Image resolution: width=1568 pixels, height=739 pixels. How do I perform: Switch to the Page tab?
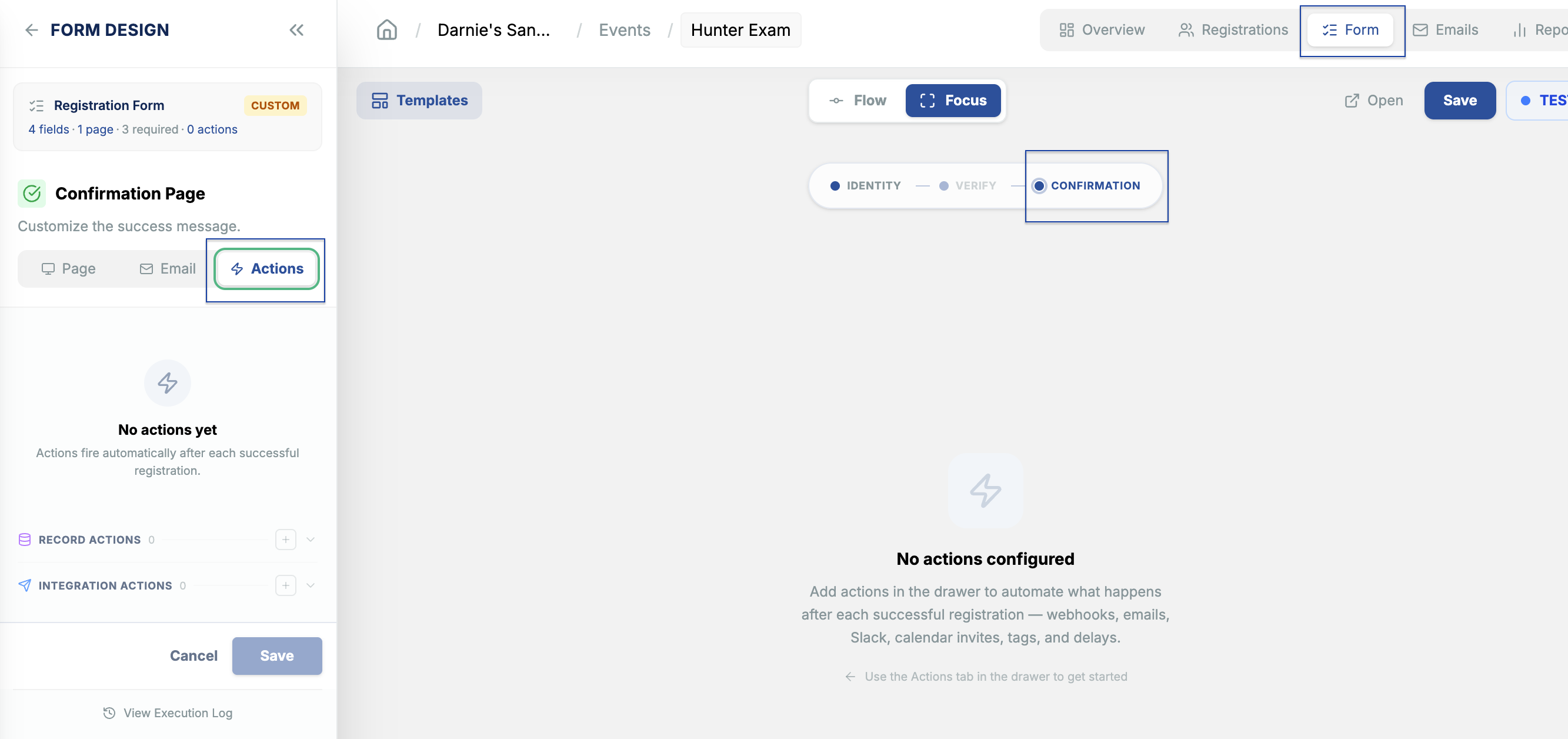68,269
